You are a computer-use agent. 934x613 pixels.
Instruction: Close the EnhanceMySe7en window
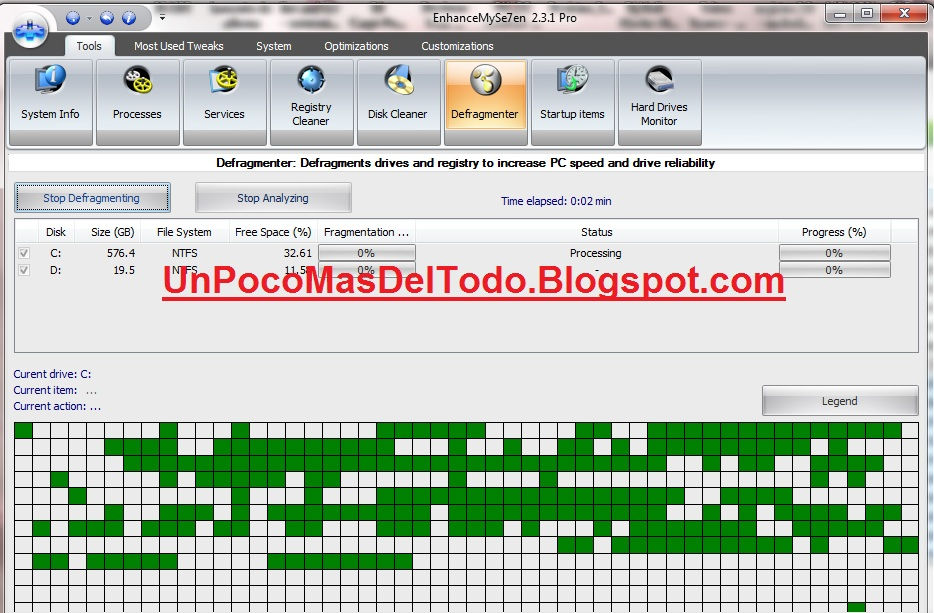coord(904,14)
